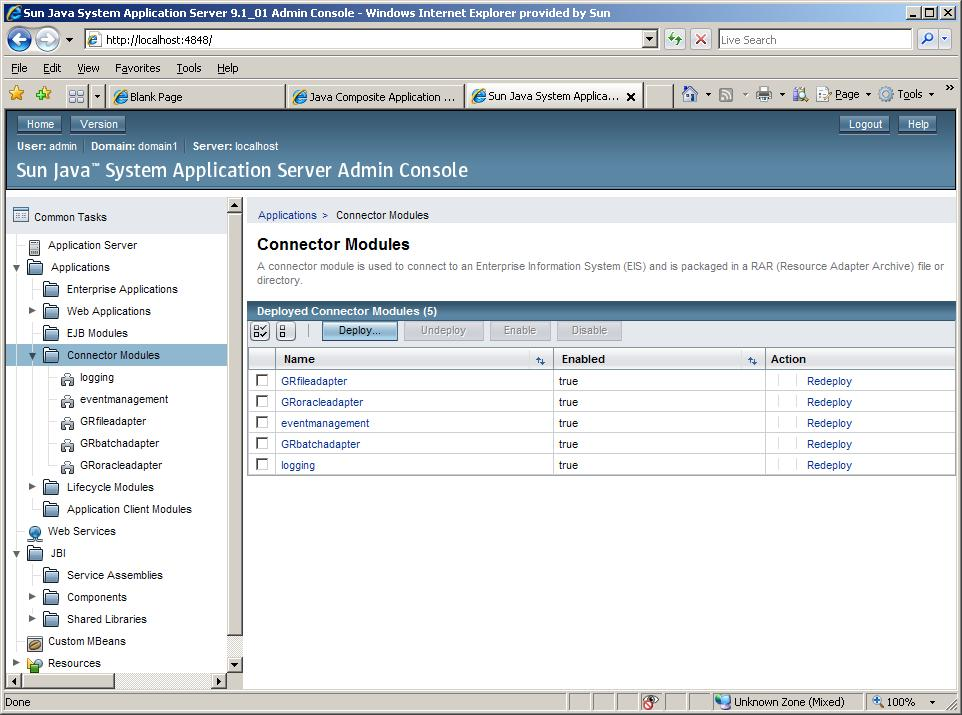Viewport: 962px width, 715px height.
Task: Click the GRoracleadapter connector icon in tree
Action: (x=67, y=467)
